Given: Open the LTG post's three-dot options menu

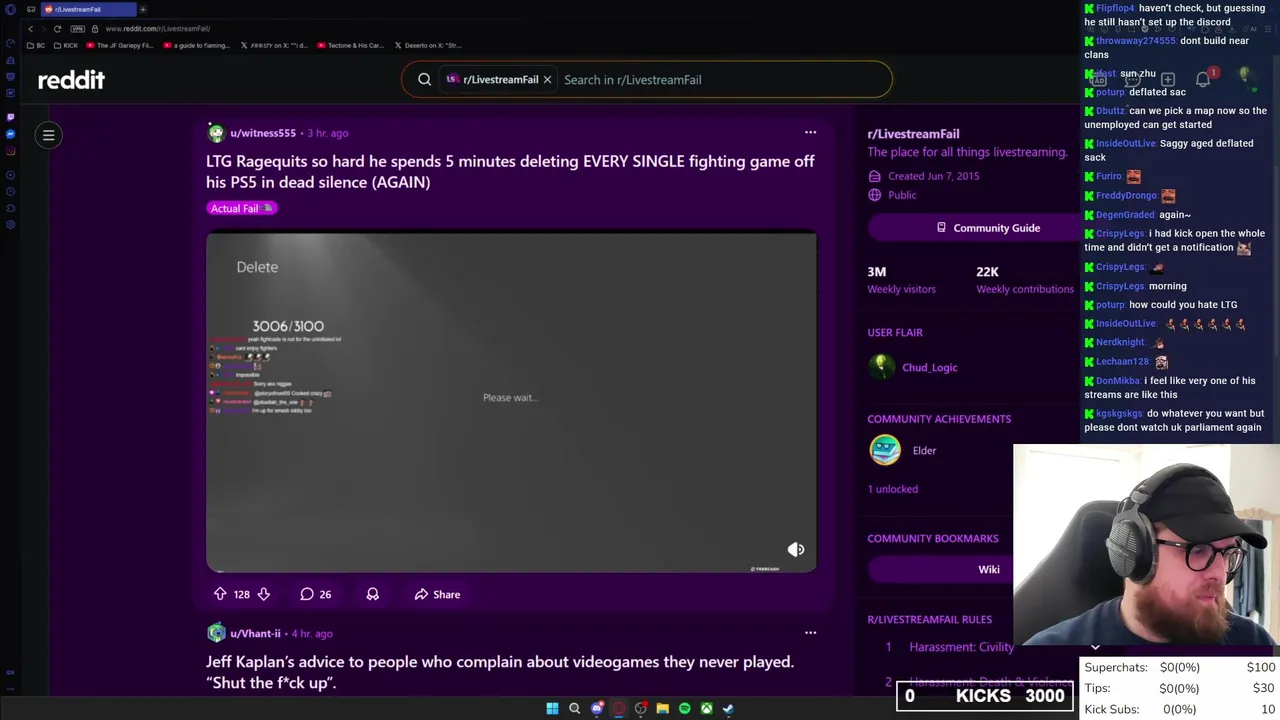Looking at the screenshot, I should pos(810,132).
